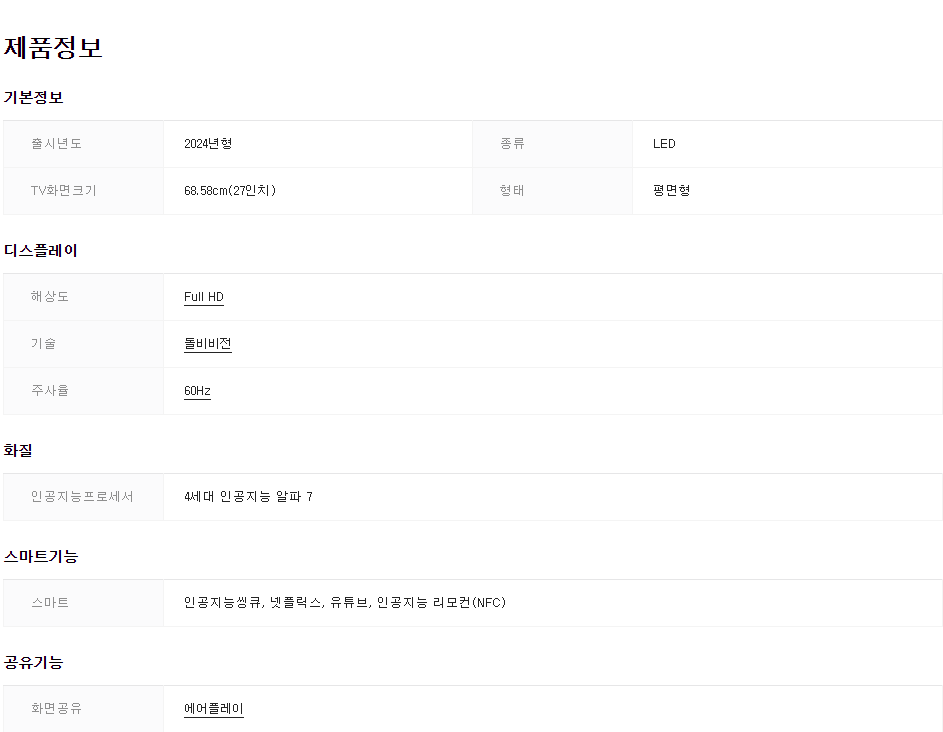Select the 기본정보 section heading

[x=34, y=97]
